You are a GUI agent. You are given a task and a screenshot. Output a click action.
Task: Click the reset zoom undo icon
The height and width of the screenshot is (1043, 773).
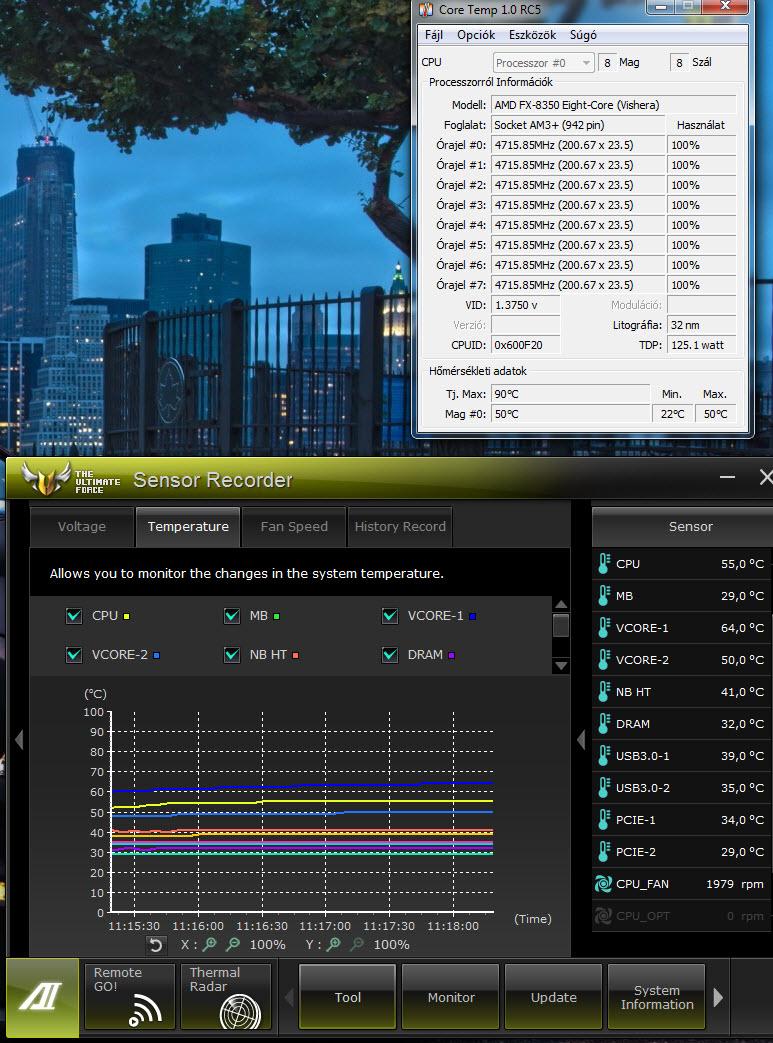156,945
